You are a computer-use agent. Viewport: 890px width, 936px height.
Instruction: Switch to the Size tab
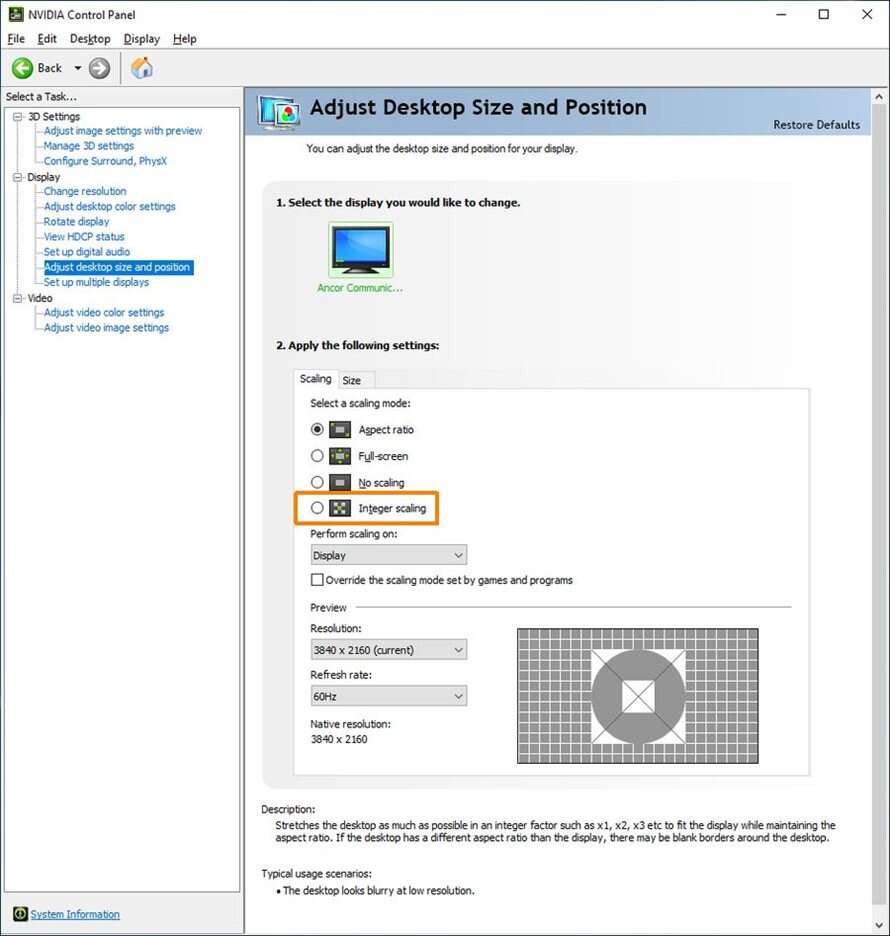(x=352, y=380)
